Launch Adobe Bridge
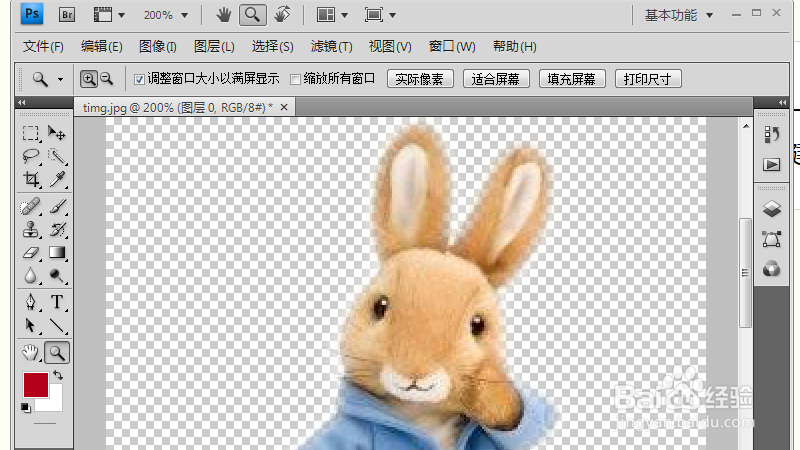 point(67,15)
